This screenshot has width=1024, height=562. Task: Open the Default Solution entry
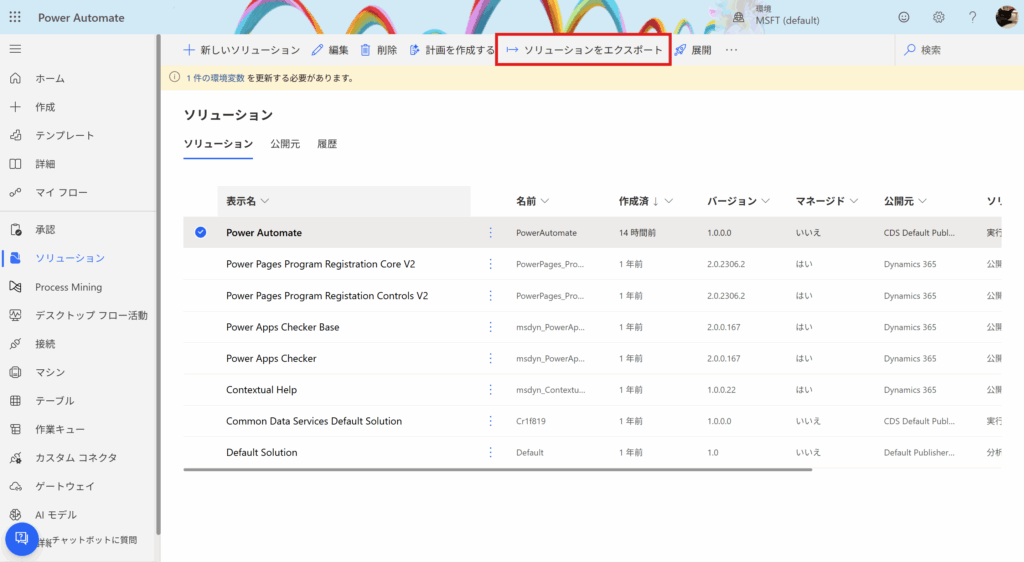261,452
